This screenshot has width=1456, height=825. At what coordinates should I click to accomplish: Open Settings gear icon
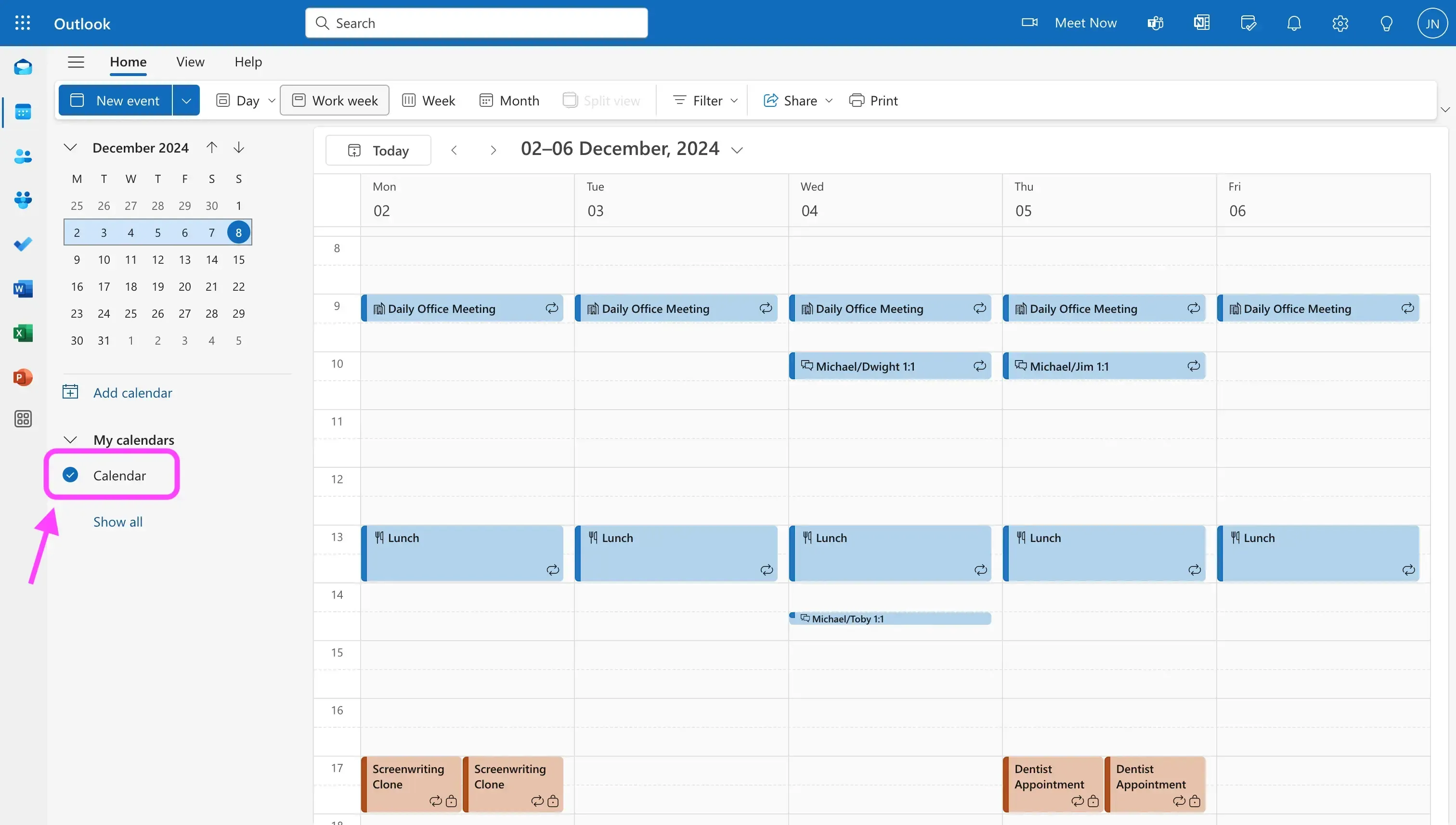(1340, 23)
